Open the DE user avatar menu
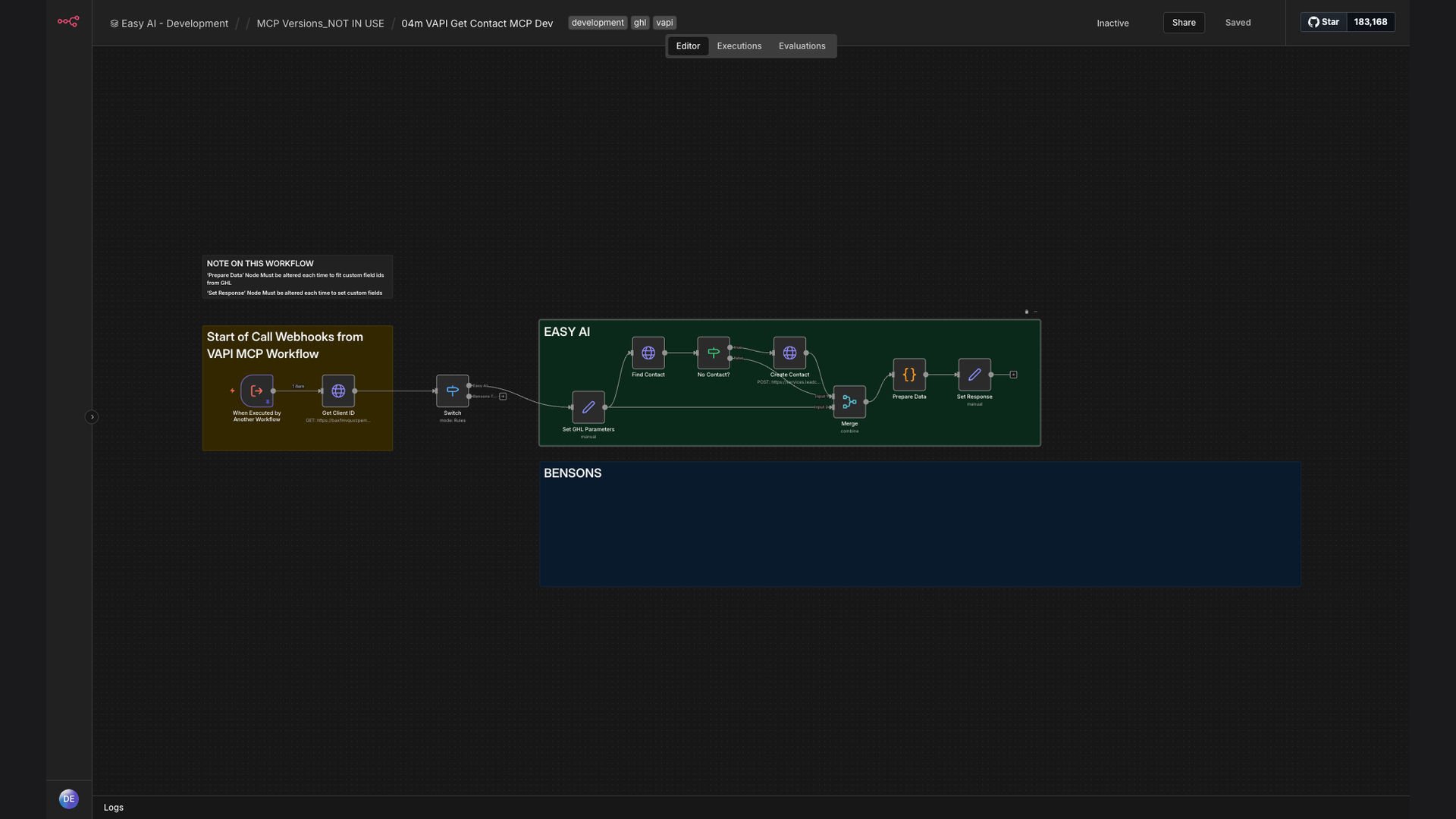This screenshot has height=819, width=1456. click(x=69, y=799)
